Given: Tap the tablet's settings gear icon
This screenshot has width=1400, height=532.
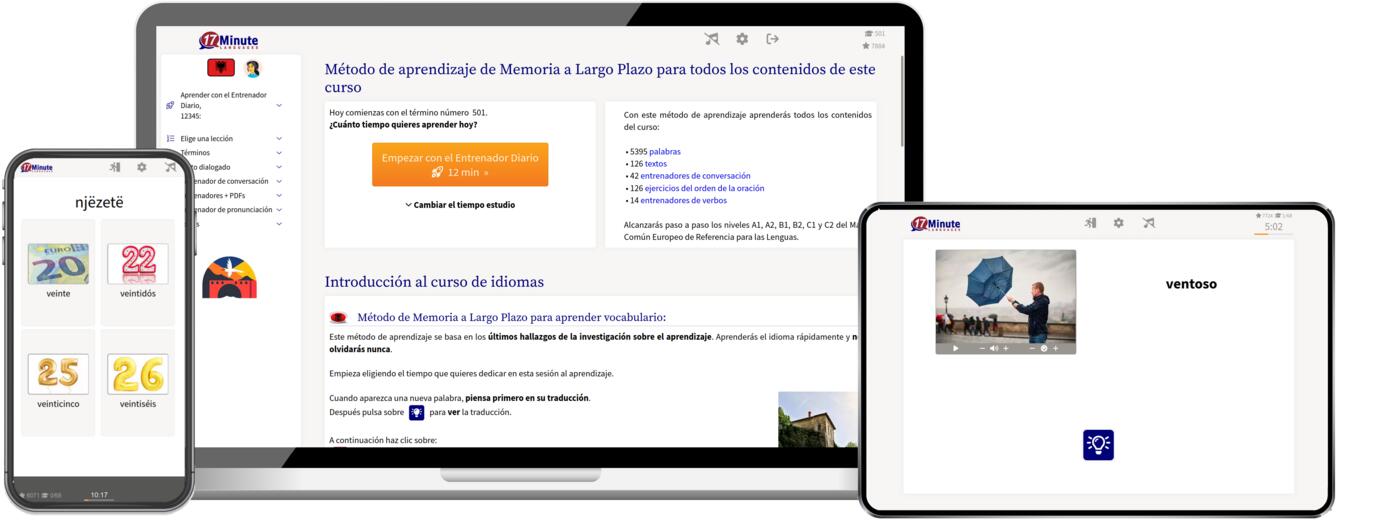Looking at the screenshot, I should pyautogui.click(x=1118, y=223).
